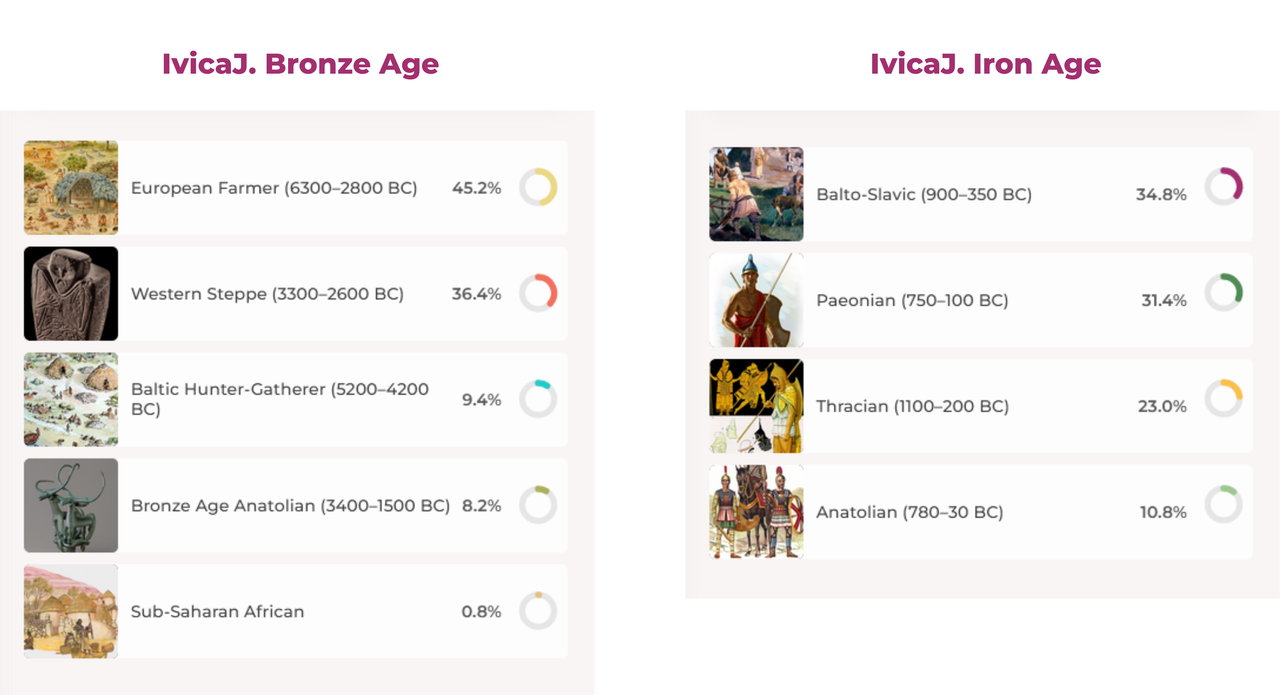Click the yellow European Farmer donut chart

pyautogui.click(x=538, y=188)
